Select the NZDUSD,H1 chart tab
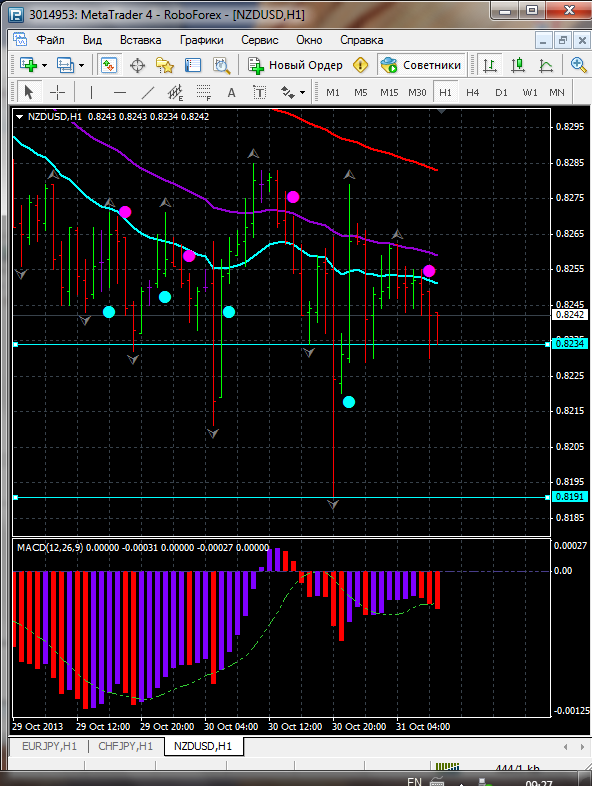600x786 pixels. pyautogui.click(x=203, y=746)
